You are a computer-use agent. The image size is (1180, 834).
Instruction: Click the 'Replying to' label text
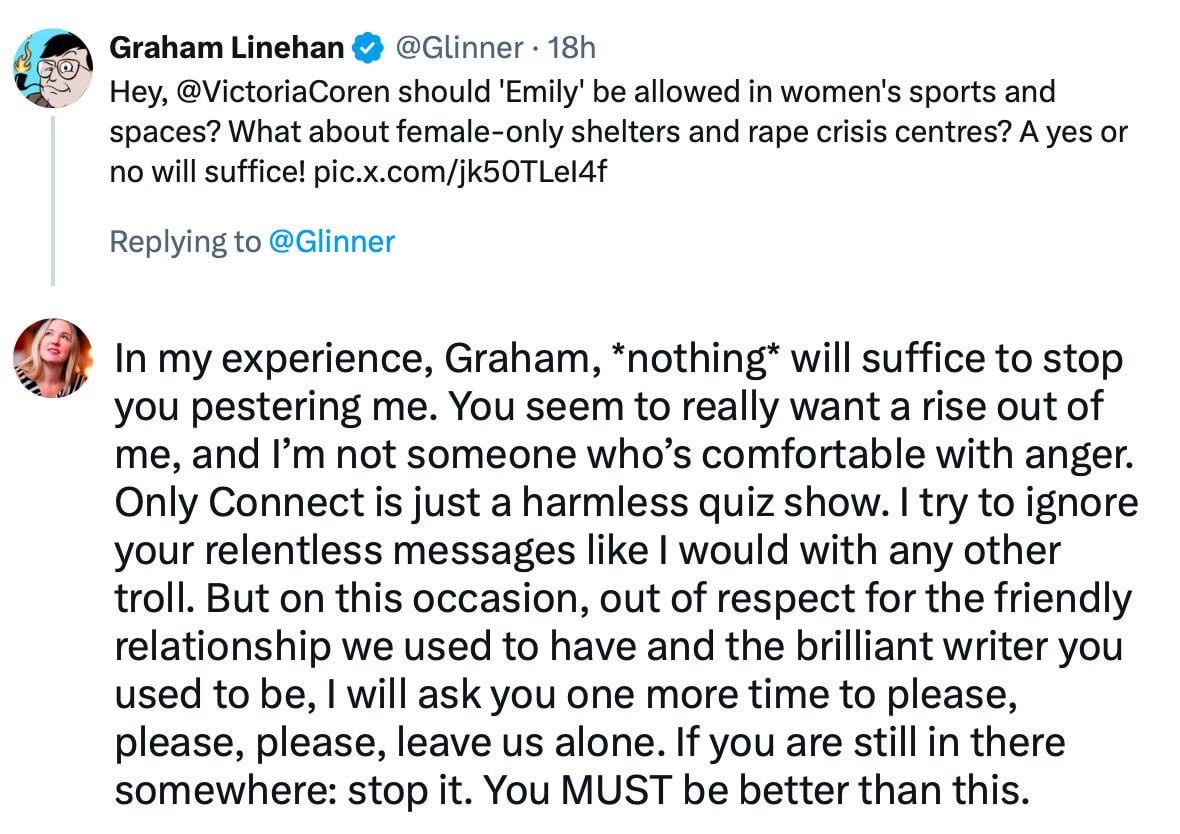click(x=184, y=241)
